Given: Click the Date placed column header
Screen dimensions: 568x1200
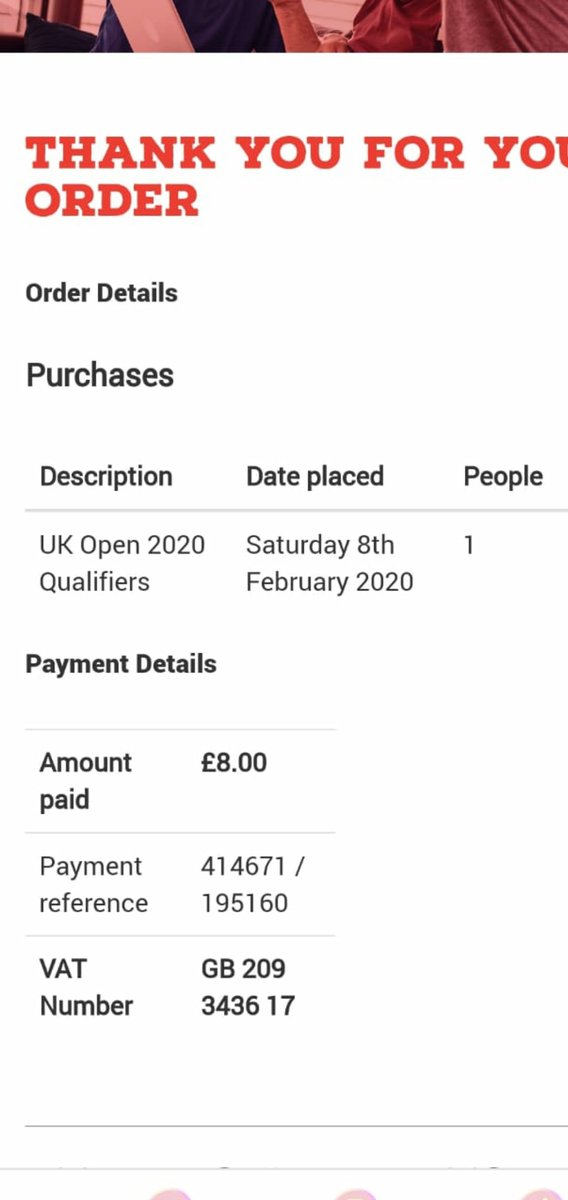Looking at the screenshot, I should coord(315,476).
